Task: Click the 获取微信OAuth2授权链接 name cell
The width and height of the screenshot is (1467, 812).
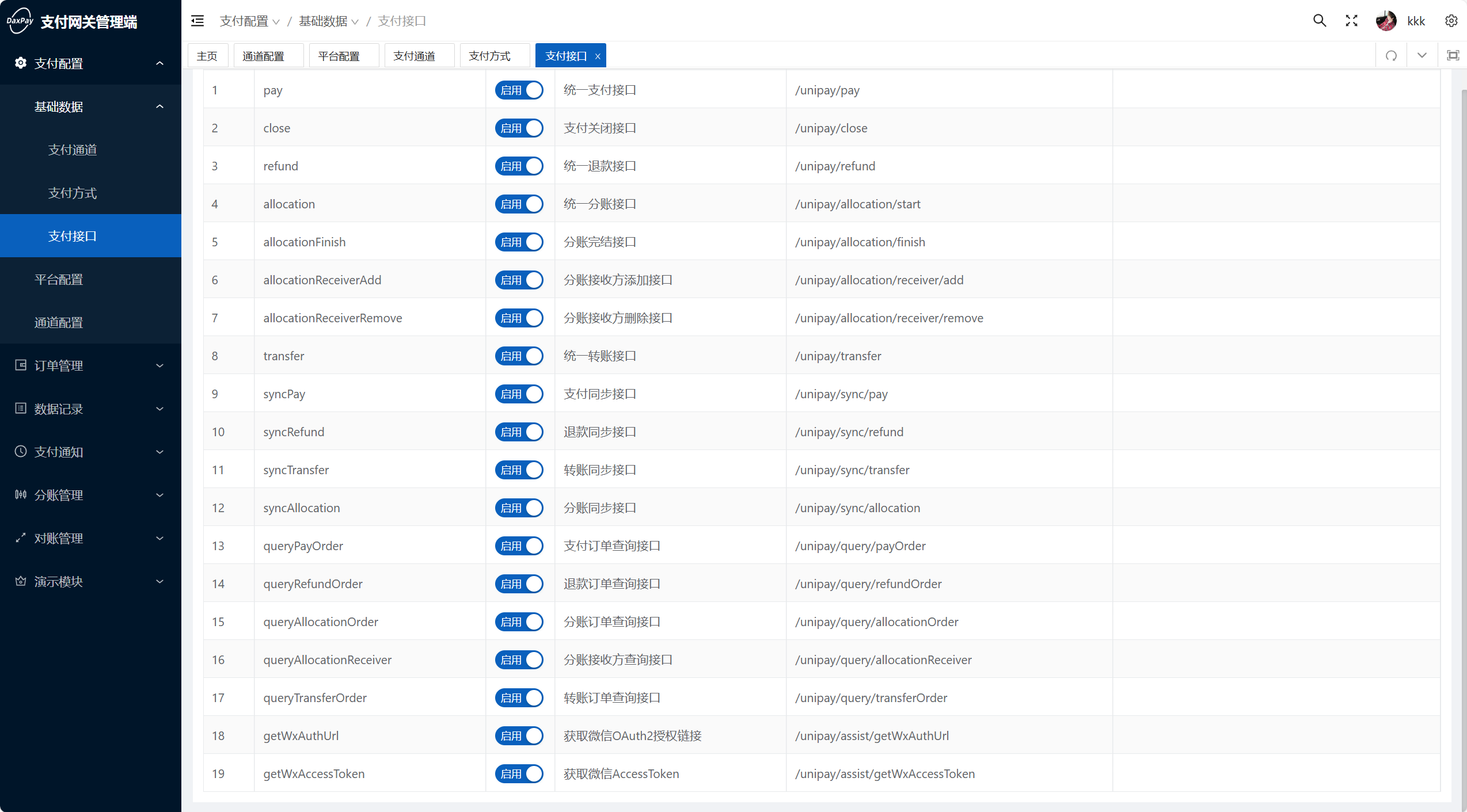Action: [670, 736]
